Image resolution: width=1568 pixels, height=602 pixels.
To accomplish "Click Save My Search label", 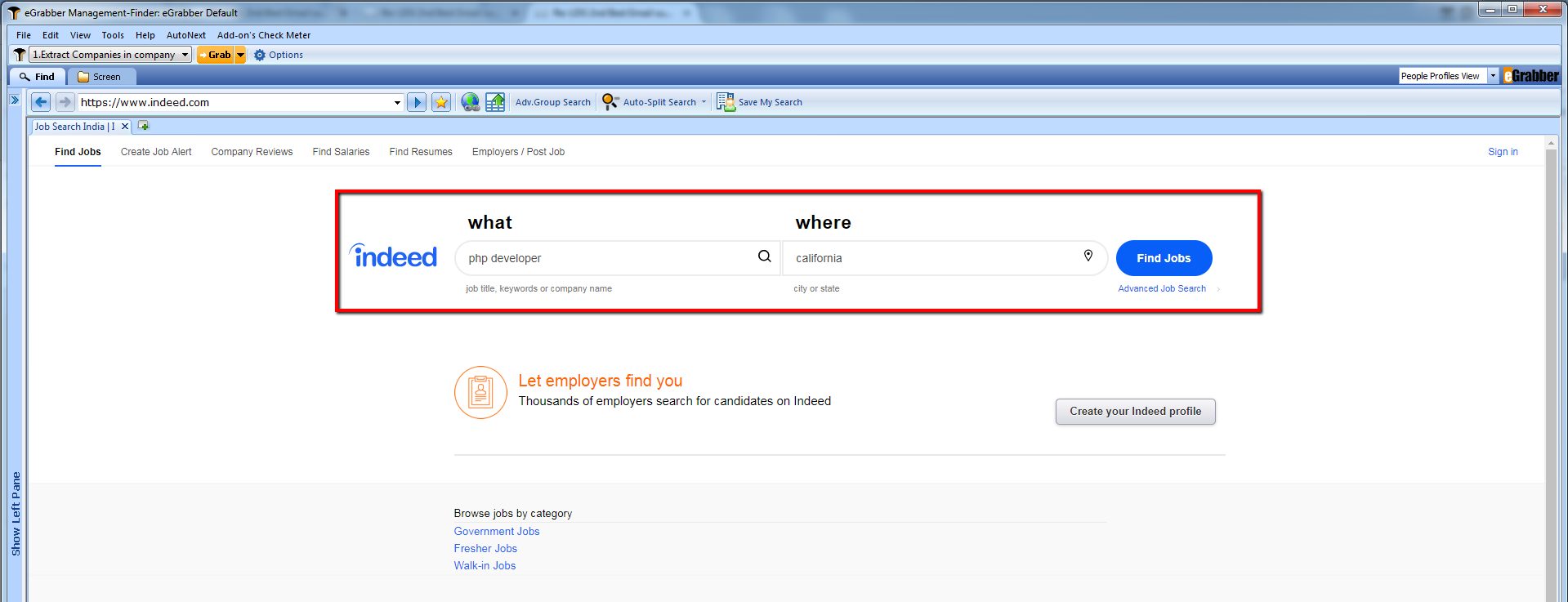I will tap(771, 102).
